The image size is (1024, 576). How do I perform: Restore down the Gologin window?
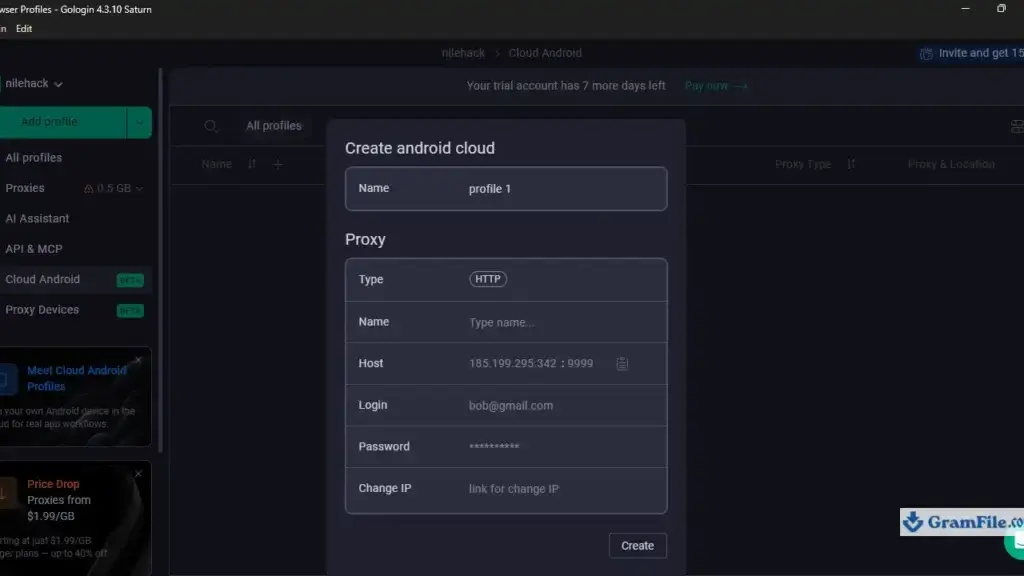1000,8
